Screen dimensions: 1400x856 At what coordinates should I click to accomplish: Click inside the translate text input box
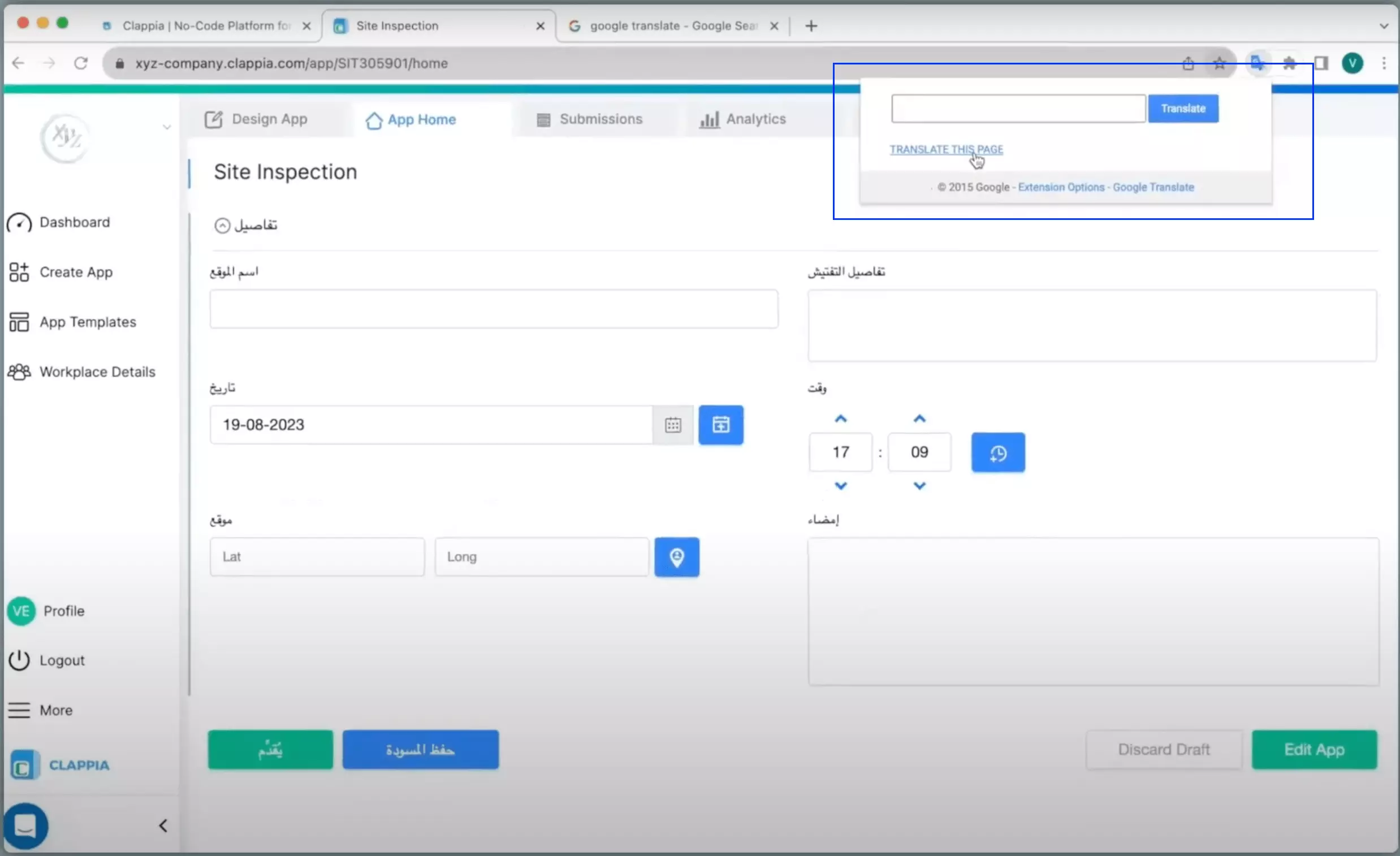click(x=1017, y=108)
